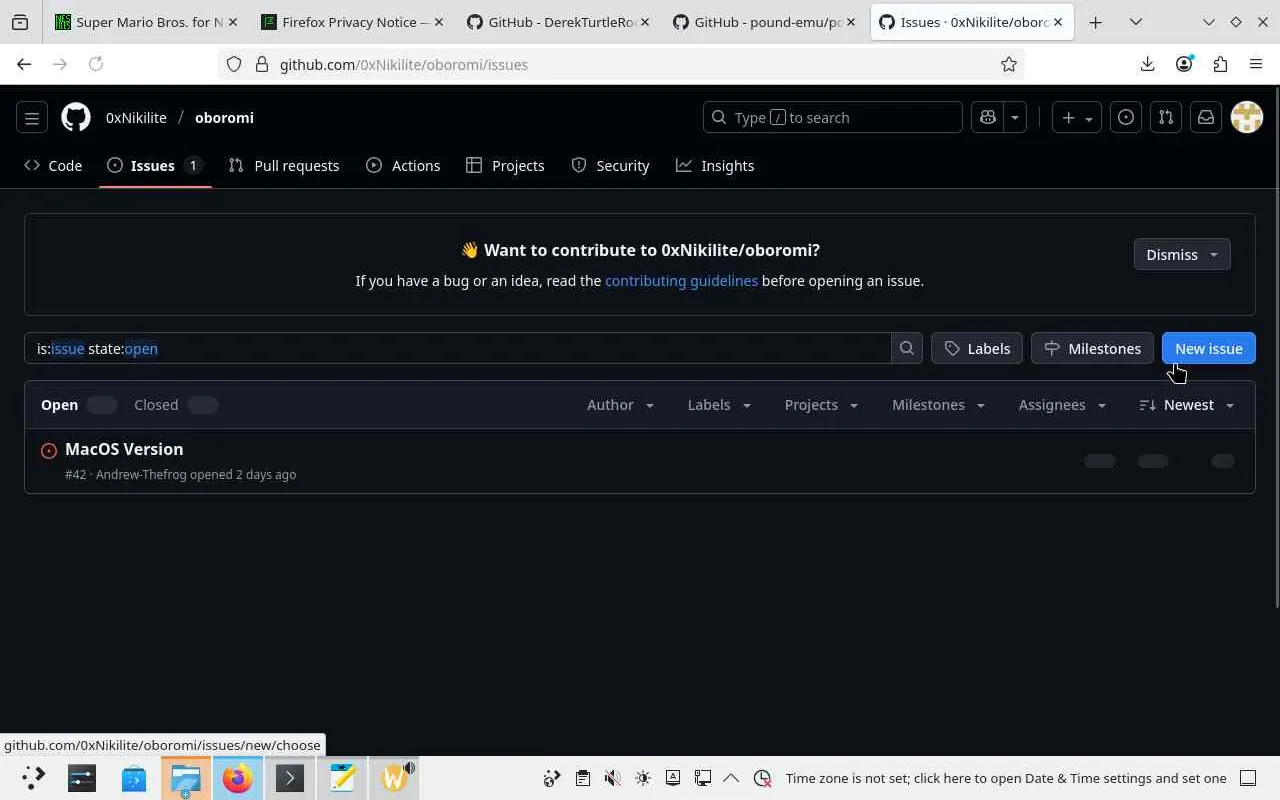Screen dimensions: 1280x800
Task: Switch to Firefox Privacy Notice tab
Action: [x=352, y=22]
